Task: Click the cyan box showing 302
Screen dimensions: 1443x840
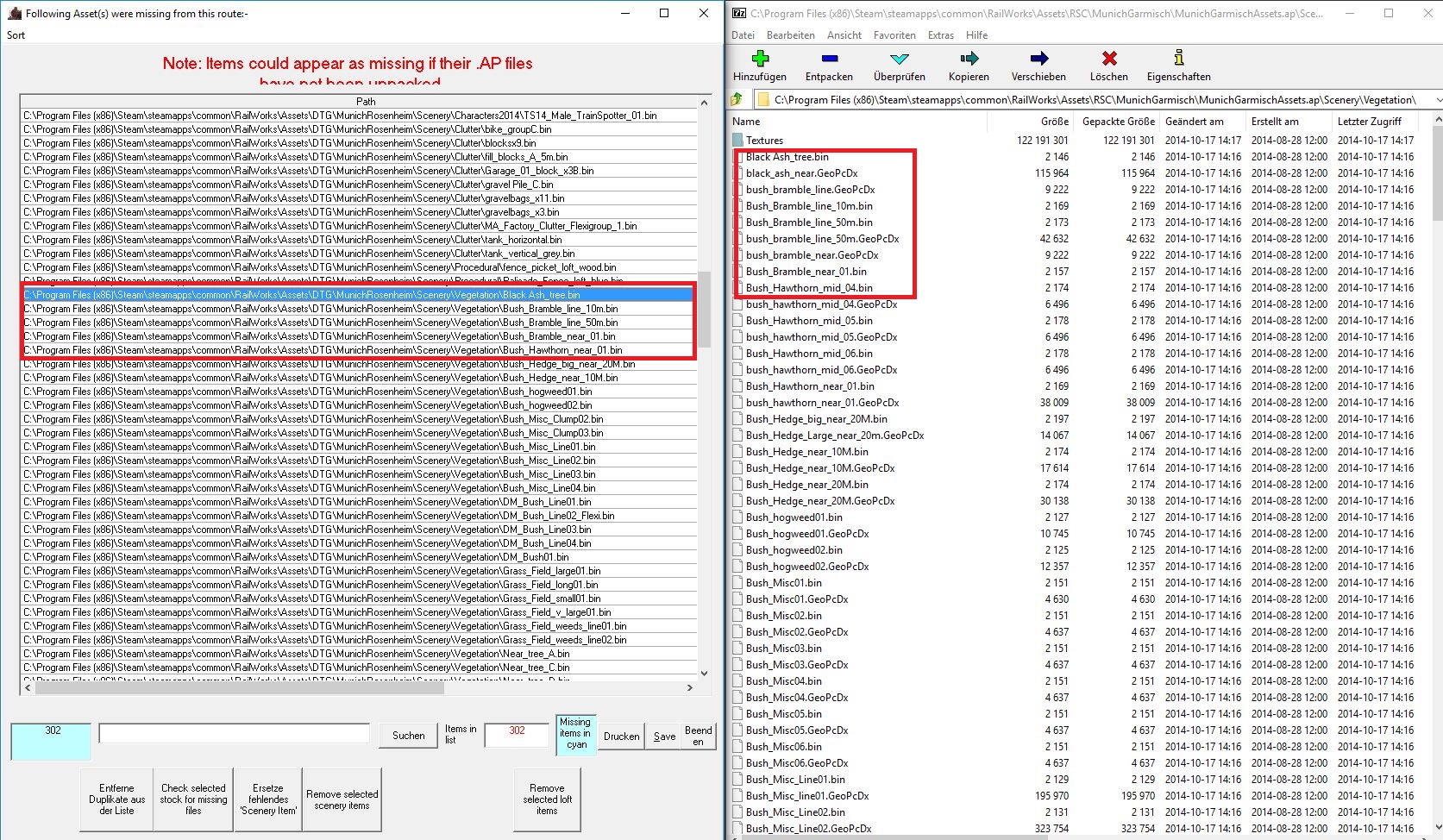Action: point(52,741)
